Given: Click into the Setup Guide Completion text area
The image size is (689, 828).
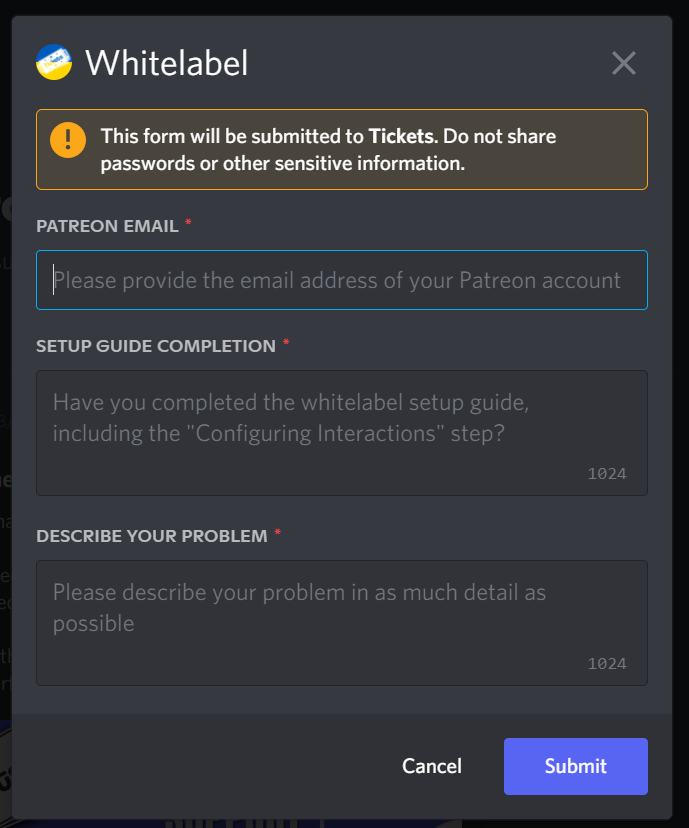Looking at the screenshot, I should click(341, 432).
